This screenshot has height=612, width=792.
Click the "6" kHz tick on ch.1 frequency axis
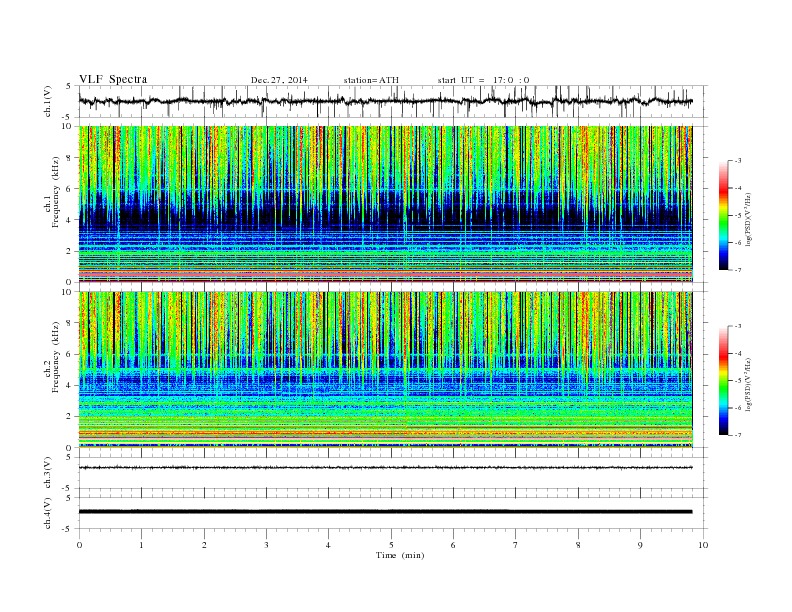pos(69,189)
